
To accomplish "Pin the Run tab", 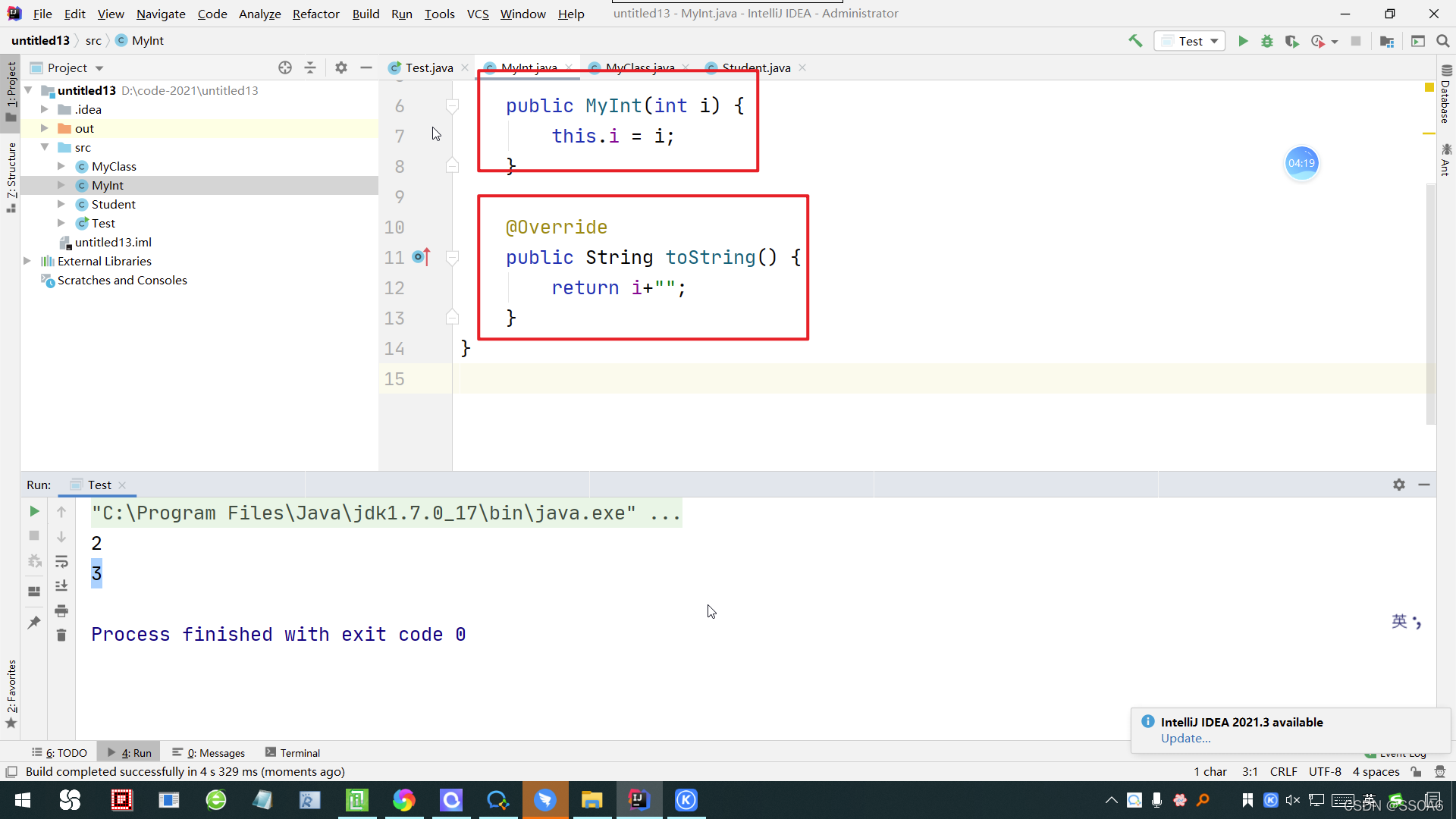I will pyautogui.click(x=34, y=623).
